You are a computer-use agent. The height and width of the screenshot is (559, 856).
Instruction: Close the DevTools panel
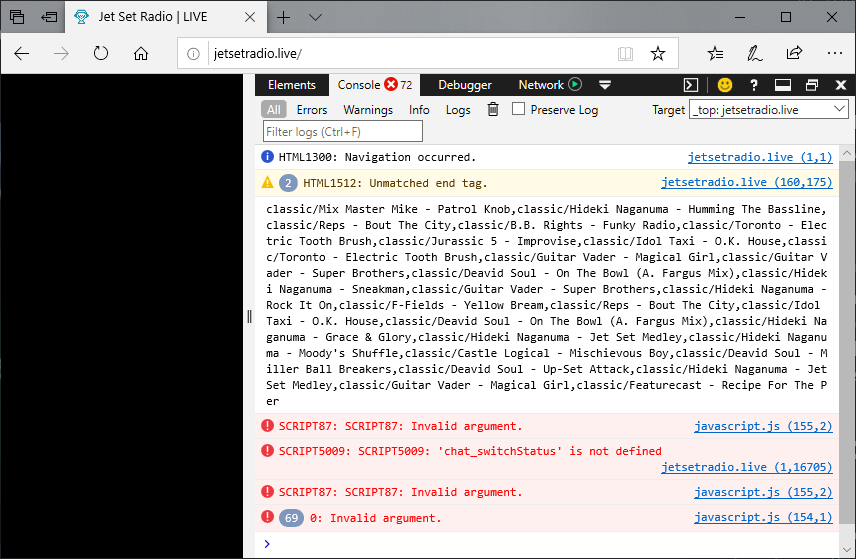click(841, 85)
